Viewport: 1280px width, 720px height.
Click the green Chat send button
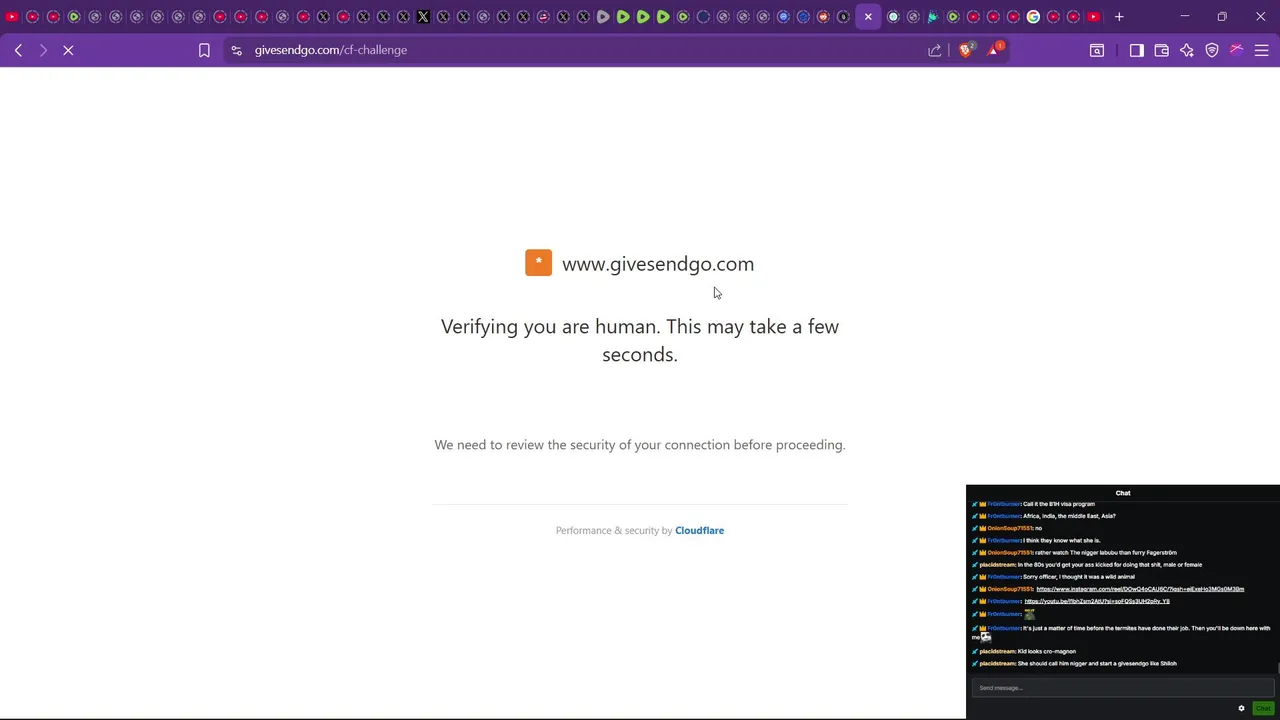coord(1263,708)
